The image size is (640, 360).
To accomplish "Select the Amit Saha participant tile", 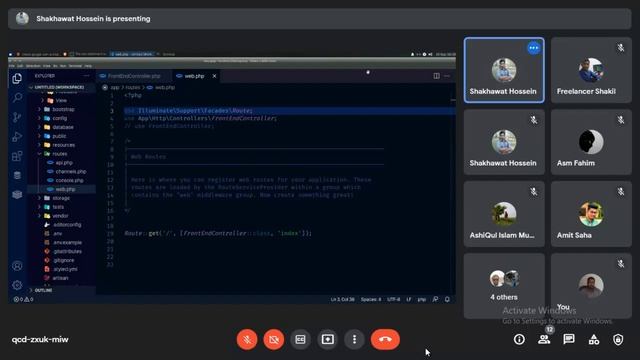I will (x=591, y=213).
